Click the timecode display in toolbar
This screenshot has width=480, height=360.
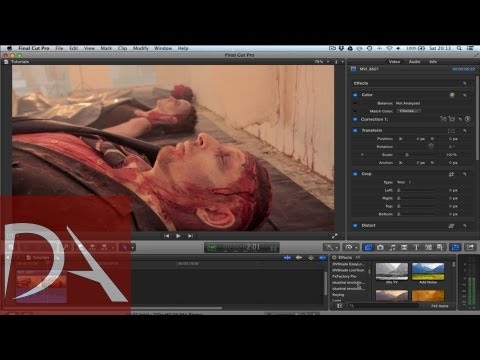point(242,247)
